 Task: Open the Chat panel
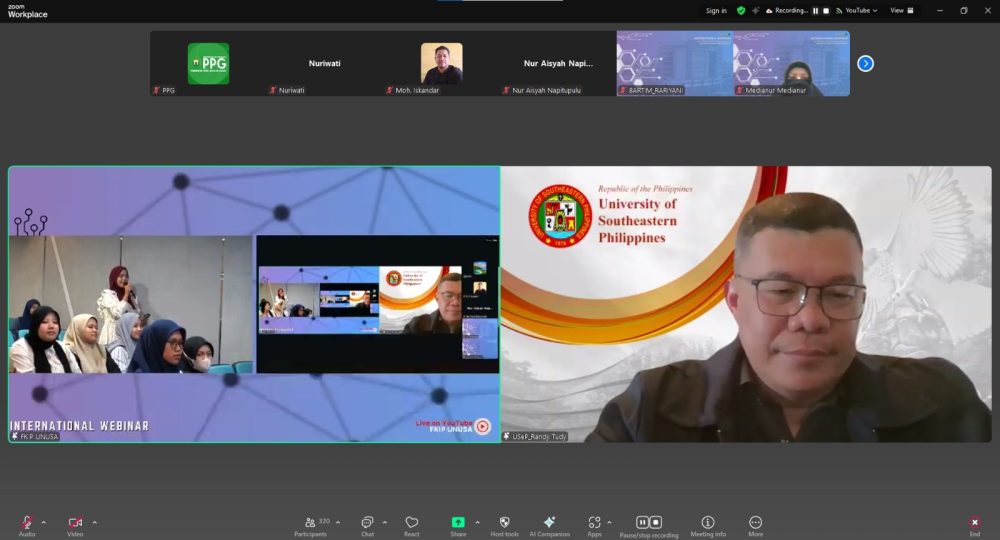click(x=367, y=523)
